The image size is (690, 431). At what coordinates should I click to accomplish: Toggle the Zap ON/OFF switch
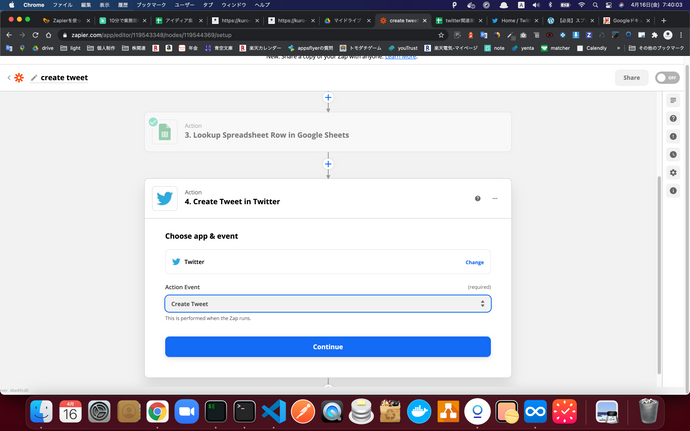click(x=667, y=77)
